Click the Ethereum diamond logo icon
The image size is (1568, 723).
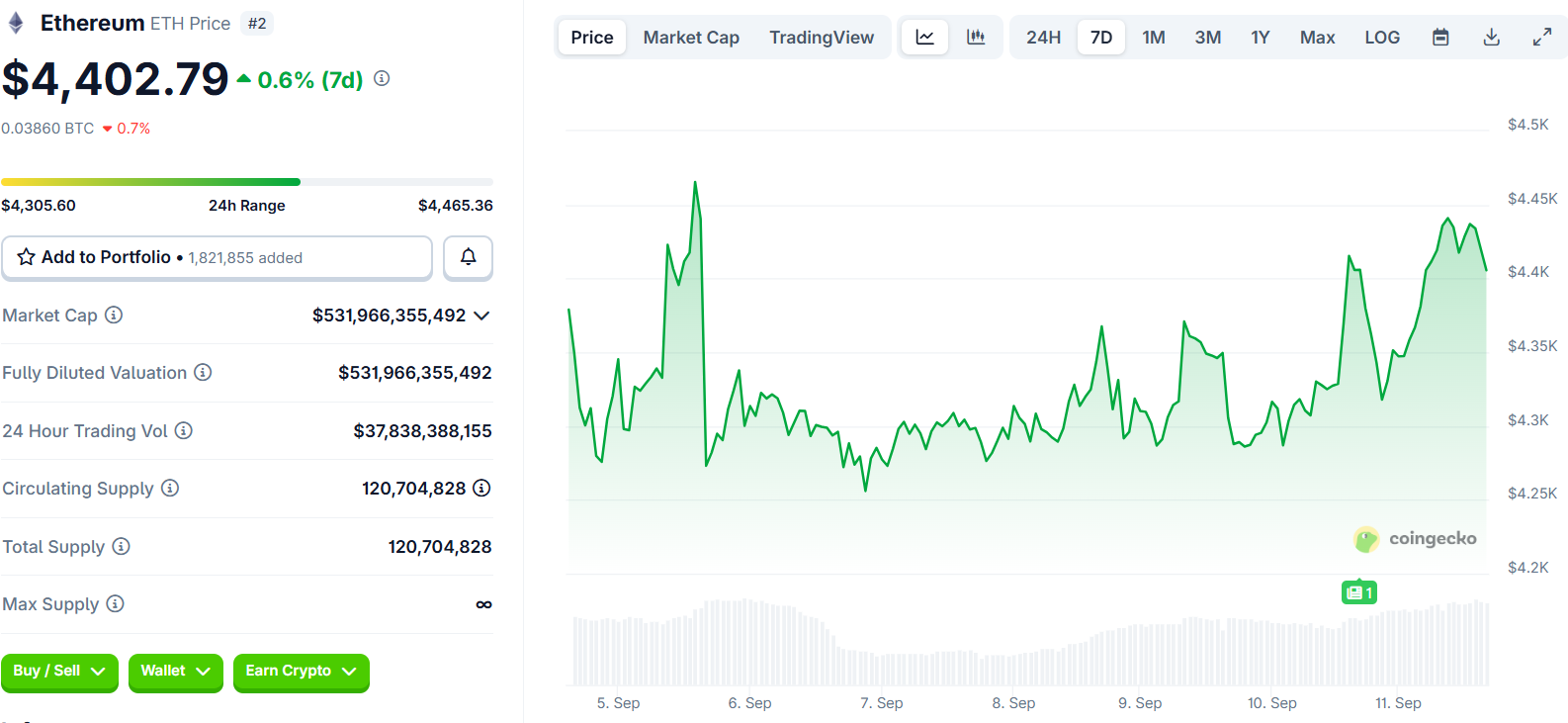coord(16,23)
